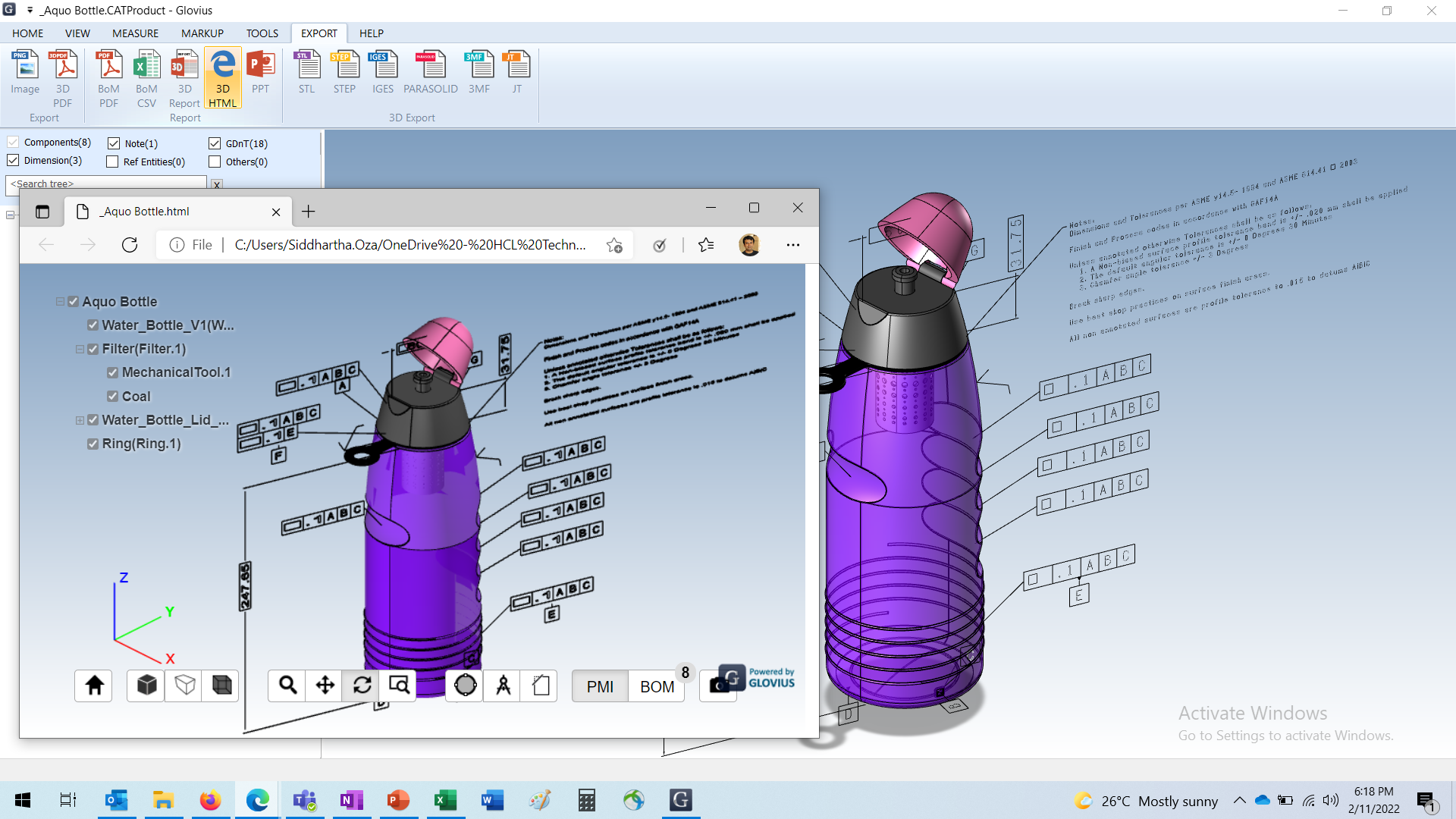This screenshot has width=1456, height=819.
Task: Take a screenshot using the camera icon
Action: pyautogui.click(x=717, y=685)
